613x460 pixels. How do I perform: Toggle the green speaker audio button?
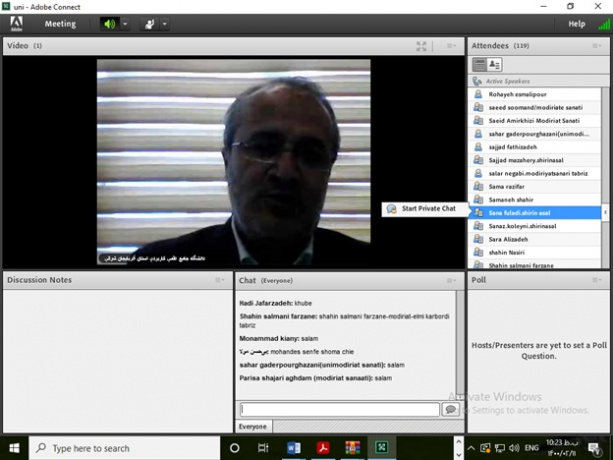110,23
